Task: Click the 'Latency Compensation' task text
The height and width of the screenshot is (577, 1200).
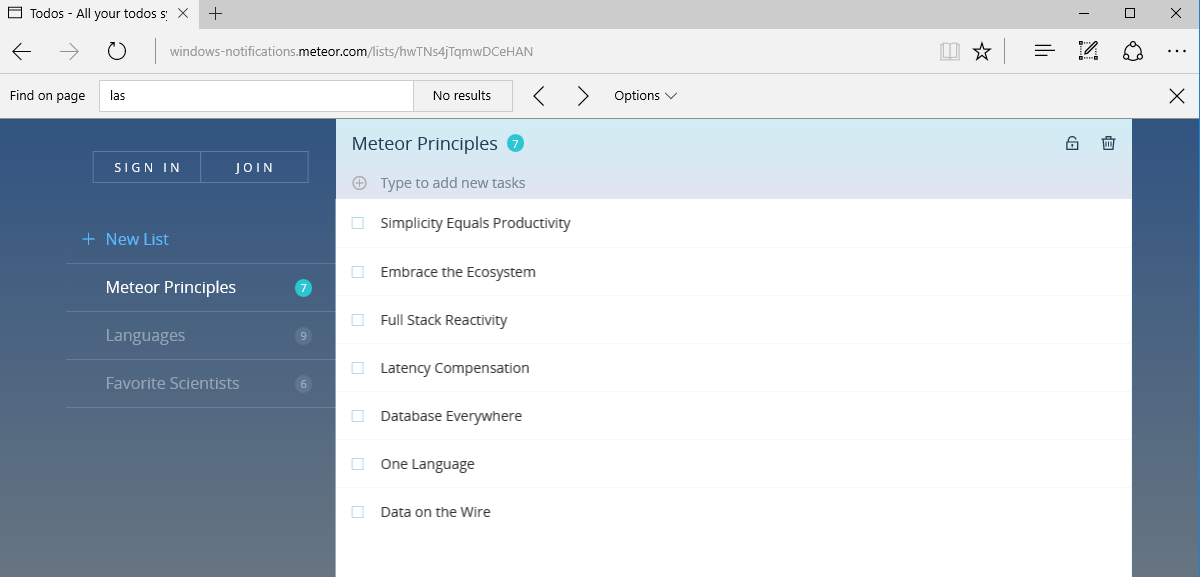Action: point(455,367)
